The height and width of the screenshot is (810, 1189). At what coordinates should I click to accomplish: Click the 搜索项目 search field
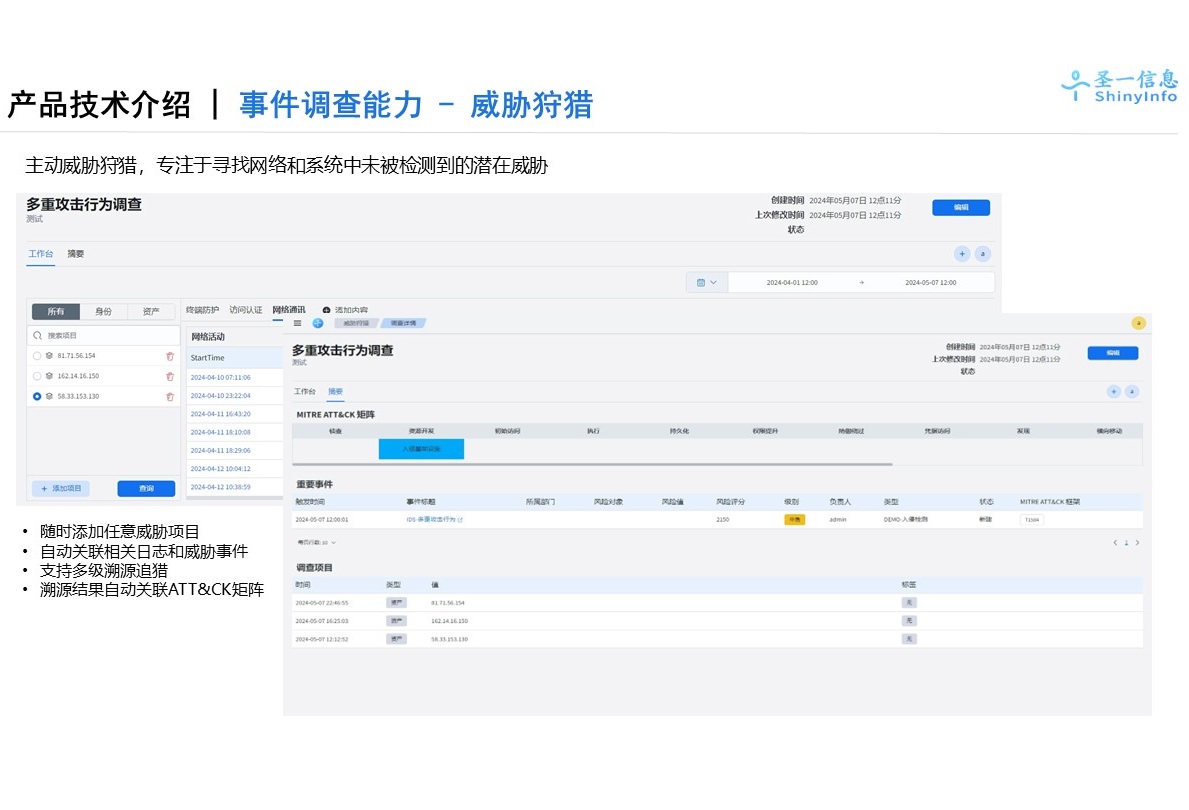pos(104,336)
